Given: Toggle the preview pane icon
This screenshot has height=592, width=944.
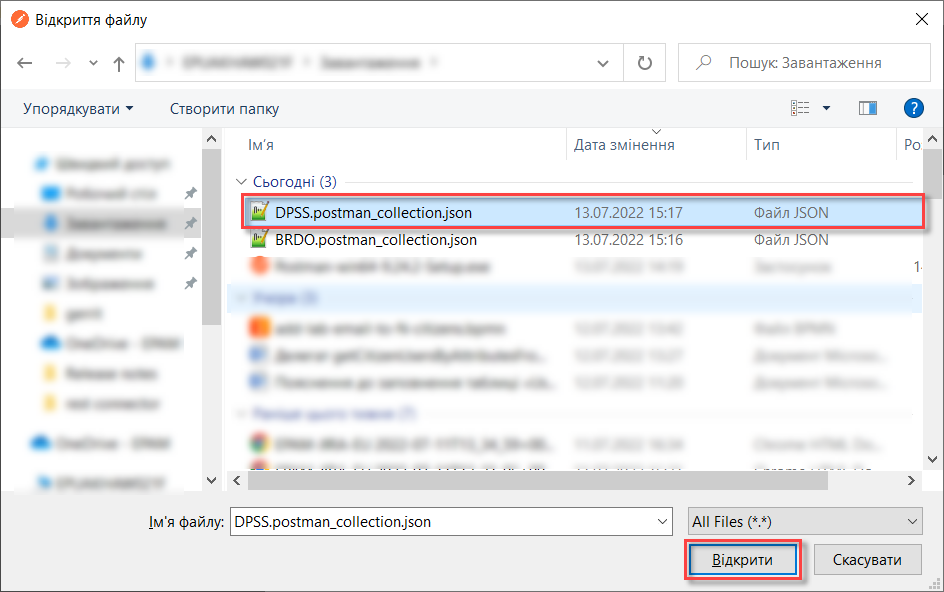Looking at the screenshot, I should (868, 108).
